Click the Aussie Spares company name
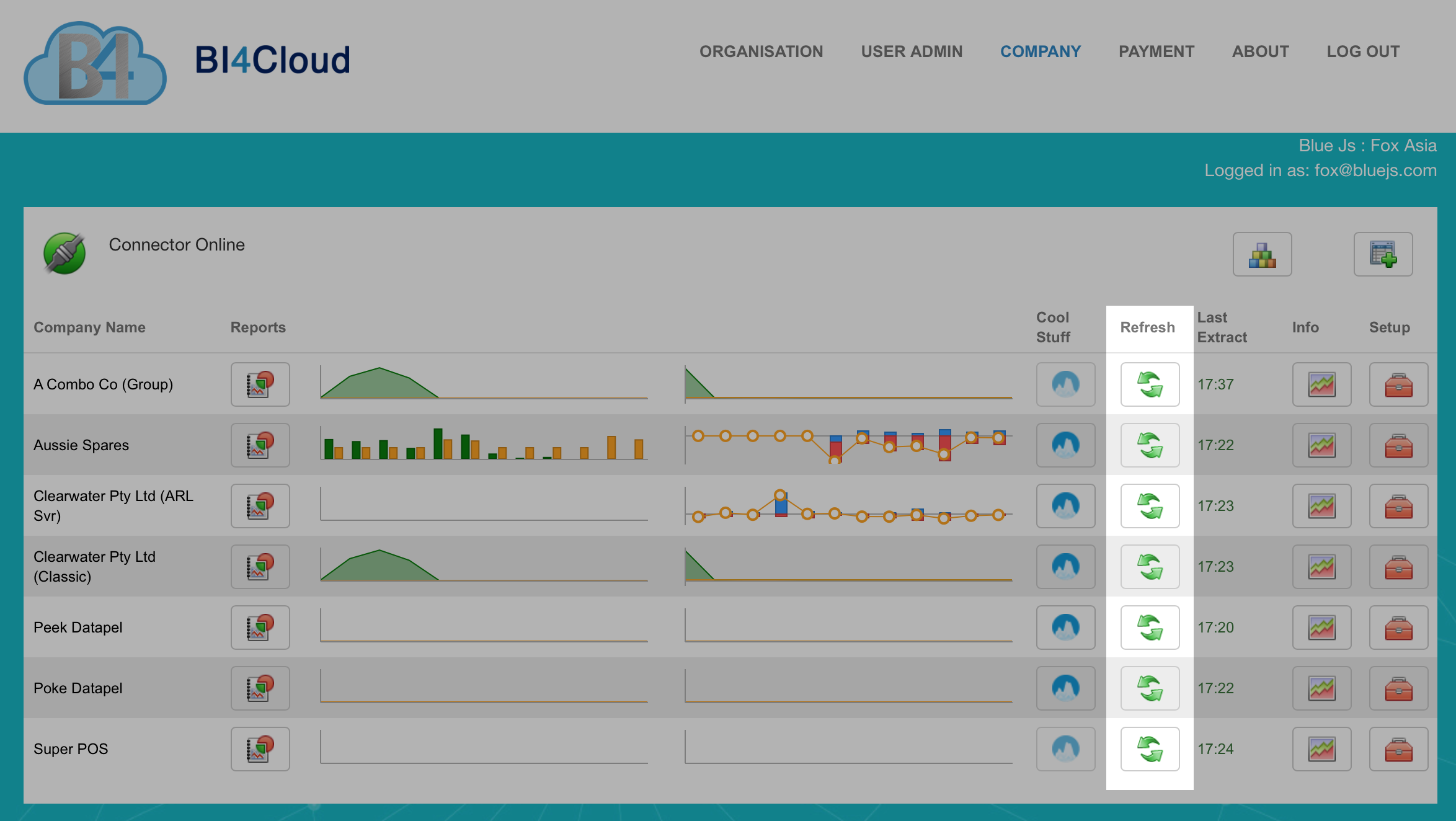The height and width of the screenshot is (821, 1456). [81, 445]
